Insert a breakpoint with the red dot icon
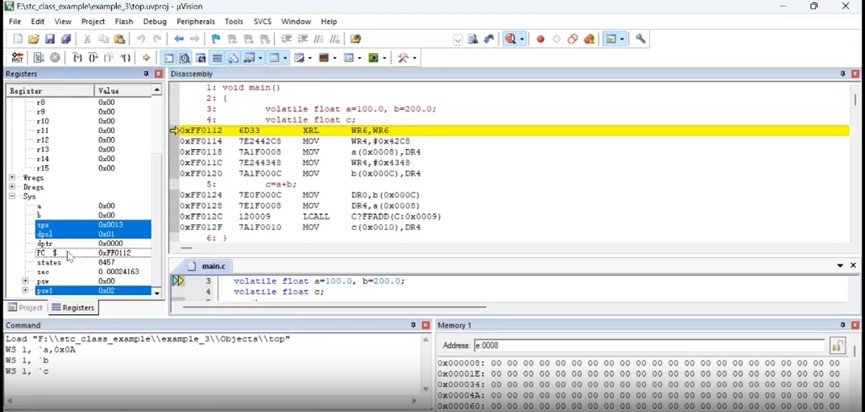The image size is (865, 412). pyautogui.click(x=541, y=39)
